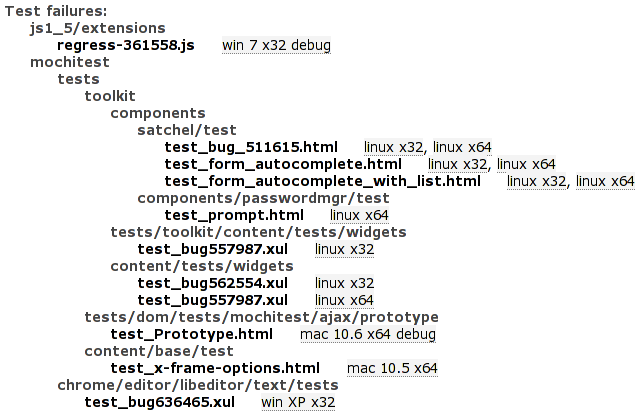Select components/passwordmgr/test folder node
This screenshot has width=640, height=413.
[263, 198]
